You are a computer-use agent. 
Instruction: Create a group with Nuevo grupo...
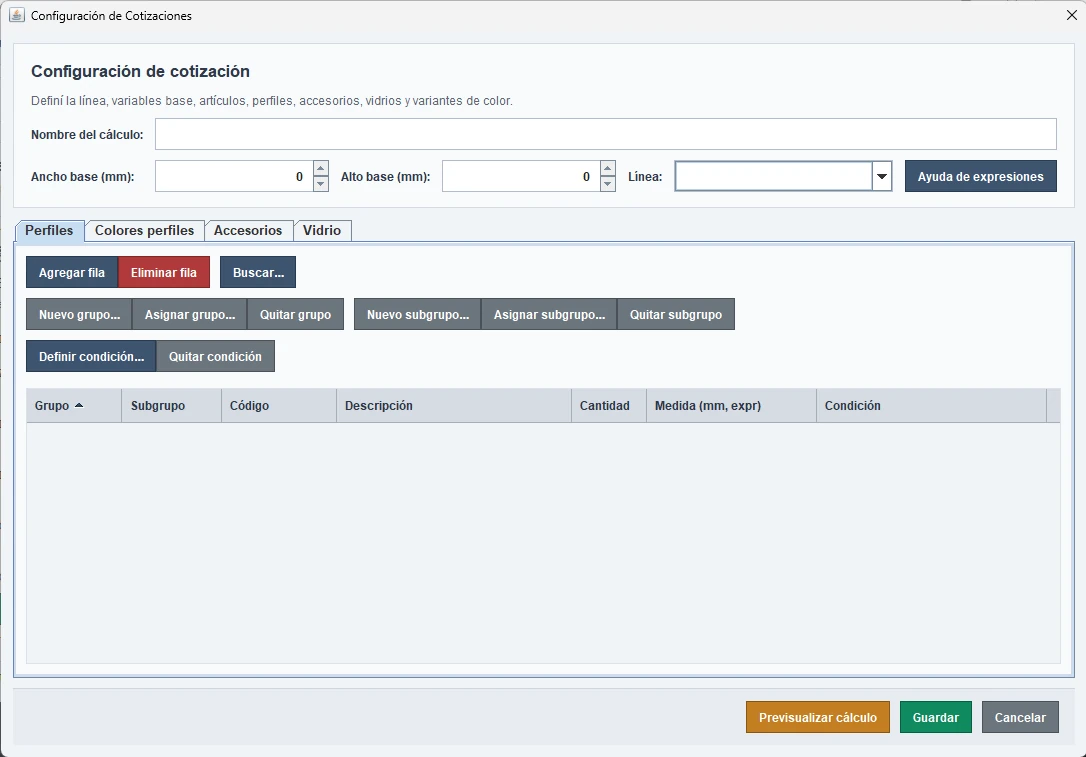point(79,314)
